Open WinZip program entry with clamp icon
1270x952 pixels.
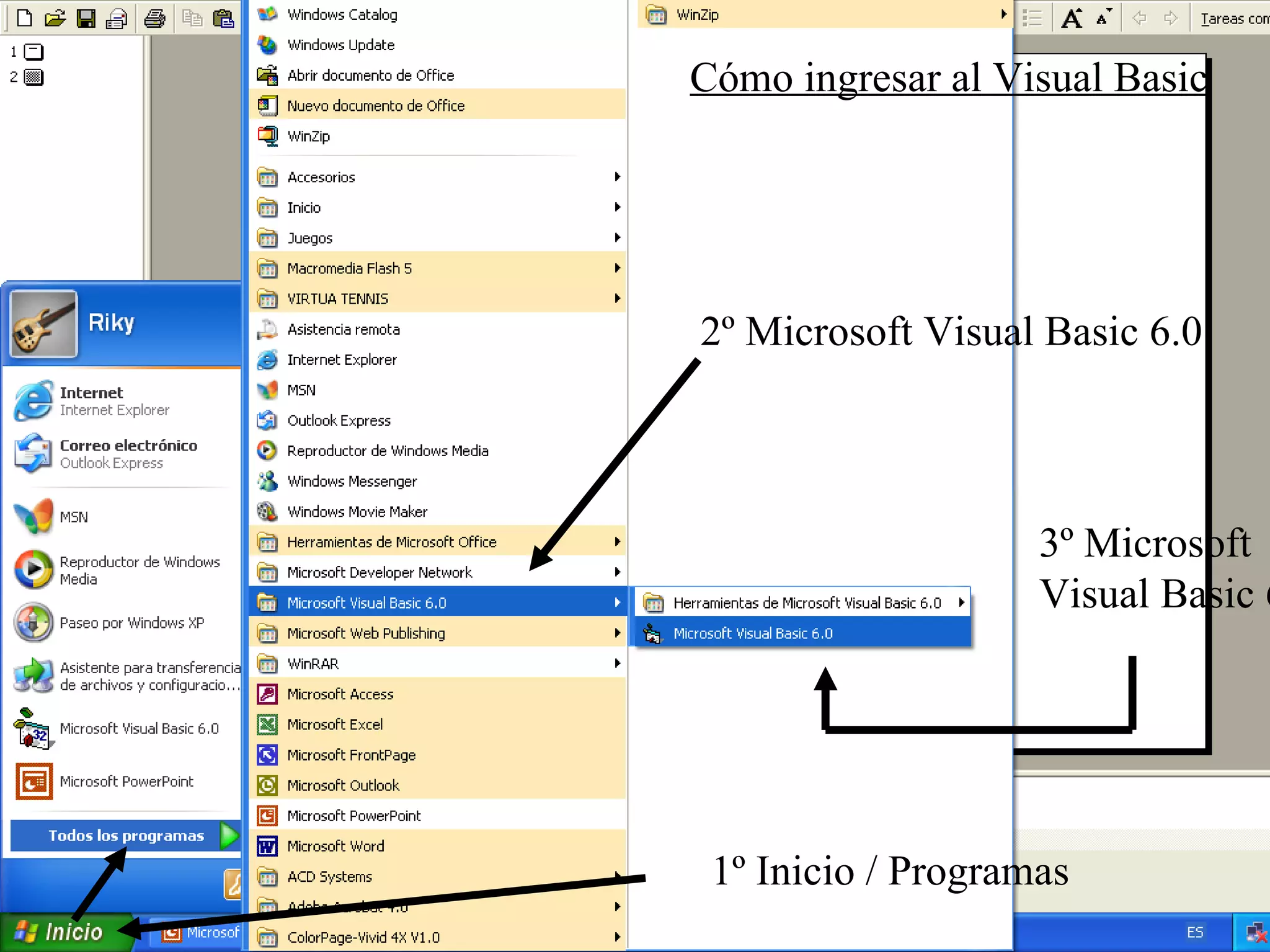438,136
